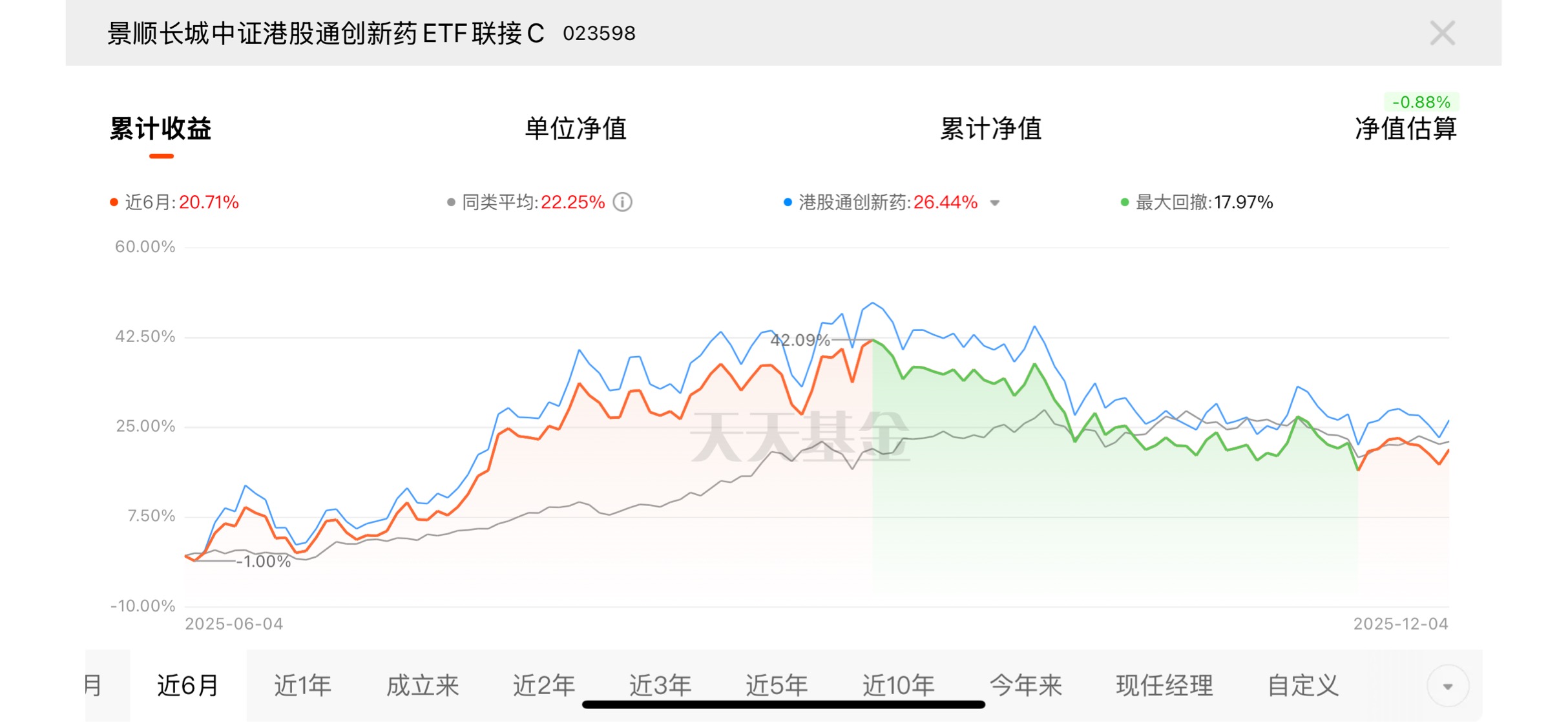Viewport: 1568px width, 722px height.
Task: Open info icon beside 同类平均
Action: 622,202
